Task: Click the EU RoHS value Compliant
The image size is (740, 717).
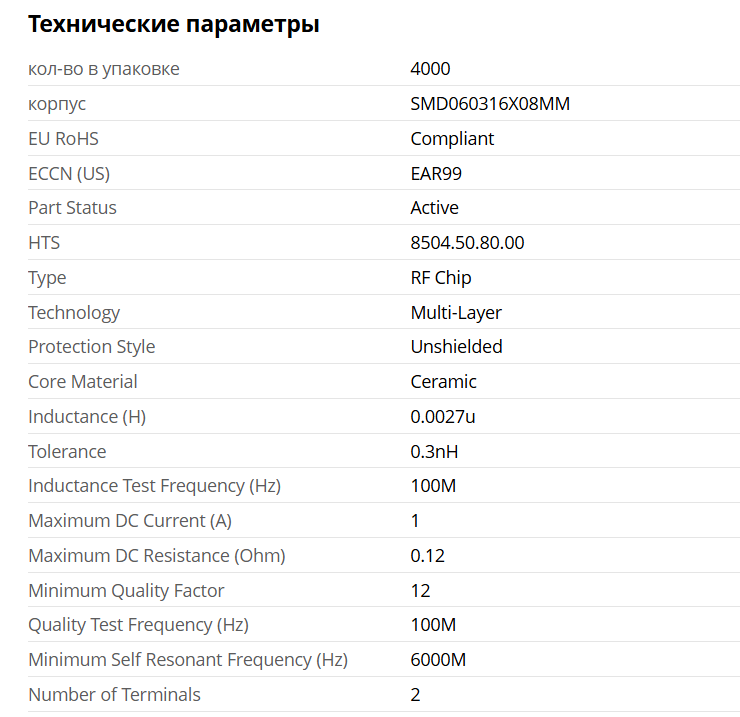Action: point(452,139)
